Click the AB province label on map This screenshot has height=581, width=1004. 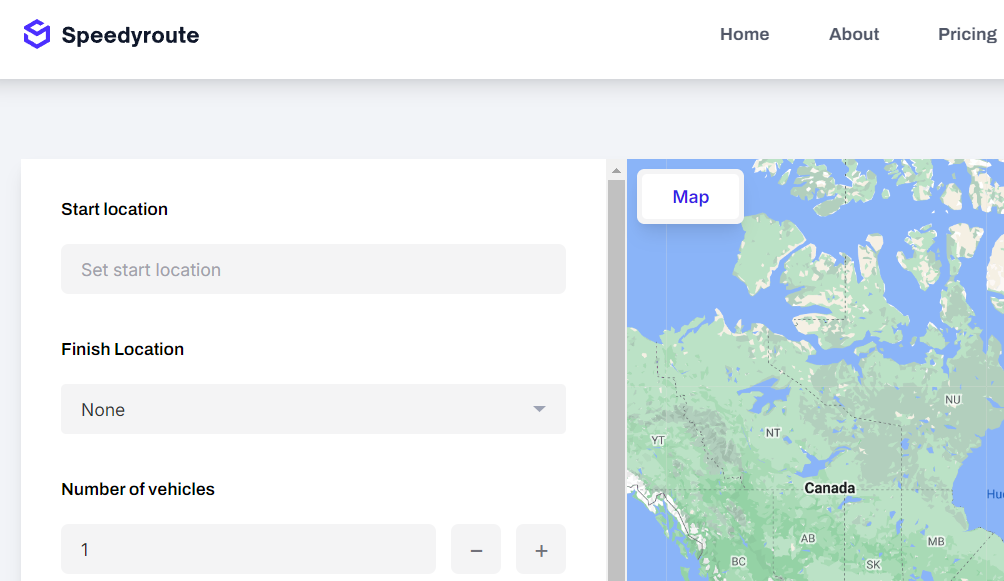coord(807,538)
